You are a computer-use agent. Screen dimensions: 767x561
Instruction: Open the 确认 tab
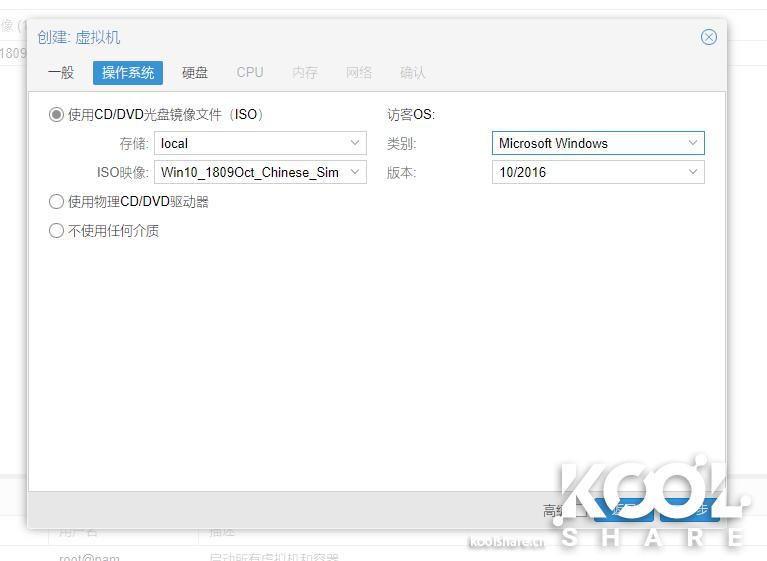point(412,73)
